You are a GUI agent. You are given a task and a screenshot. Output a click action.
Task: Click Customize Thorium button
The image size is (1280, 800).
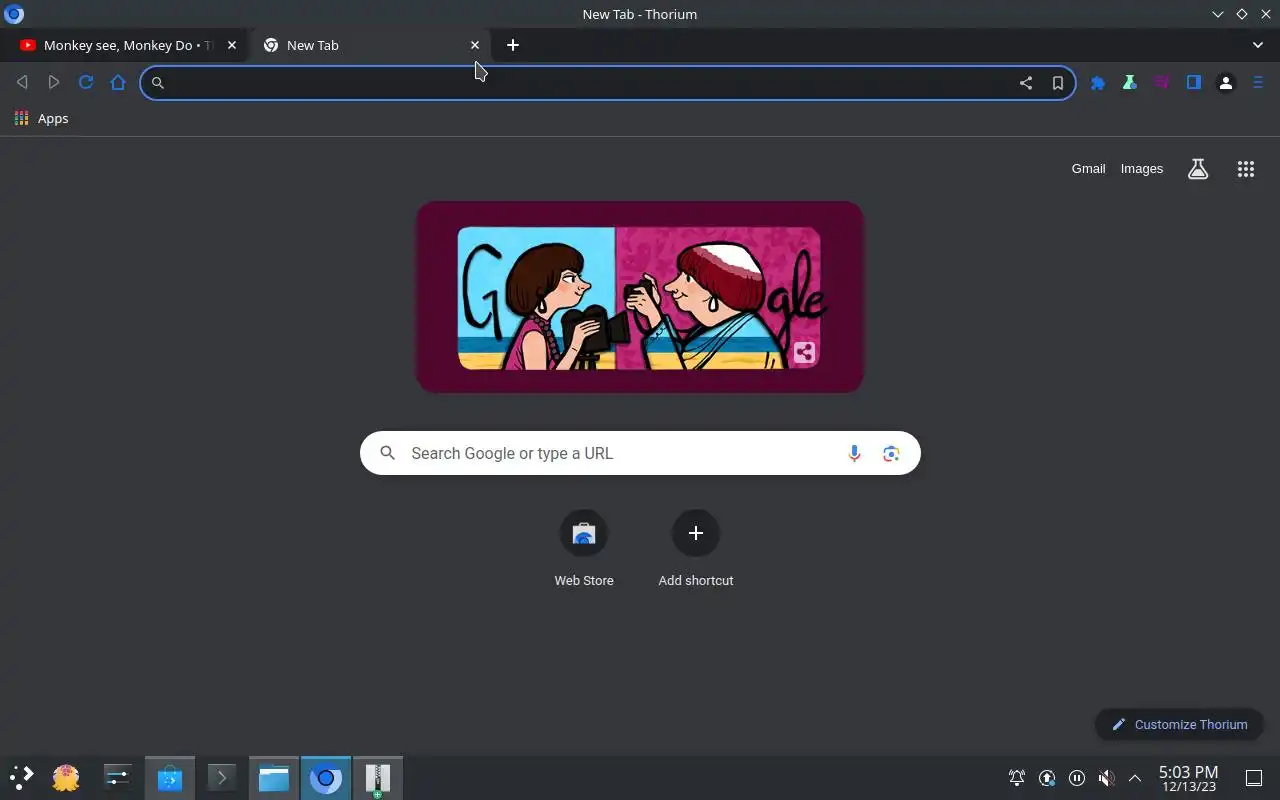(x=1179, y=724)
